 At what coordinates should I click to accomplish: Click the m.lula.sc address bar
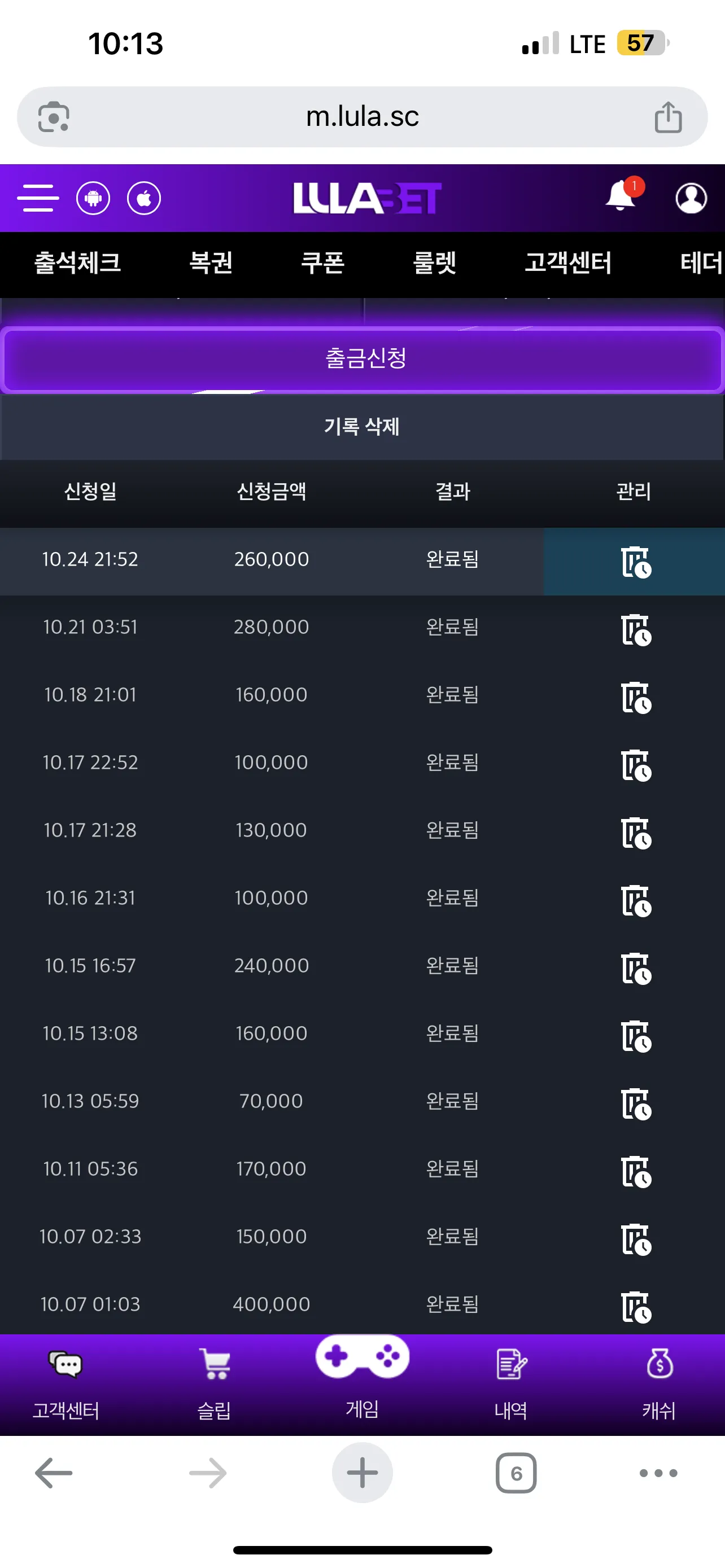[362, 116]
